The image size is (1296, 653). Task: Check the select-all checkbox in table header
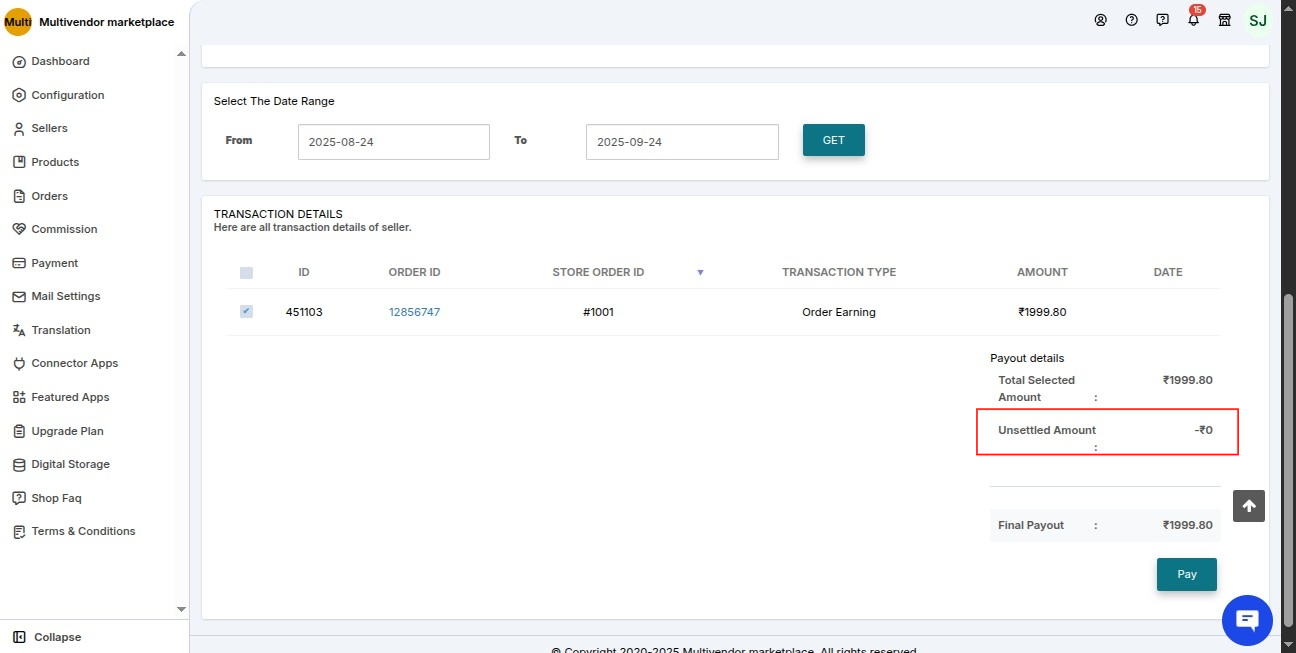246,272
